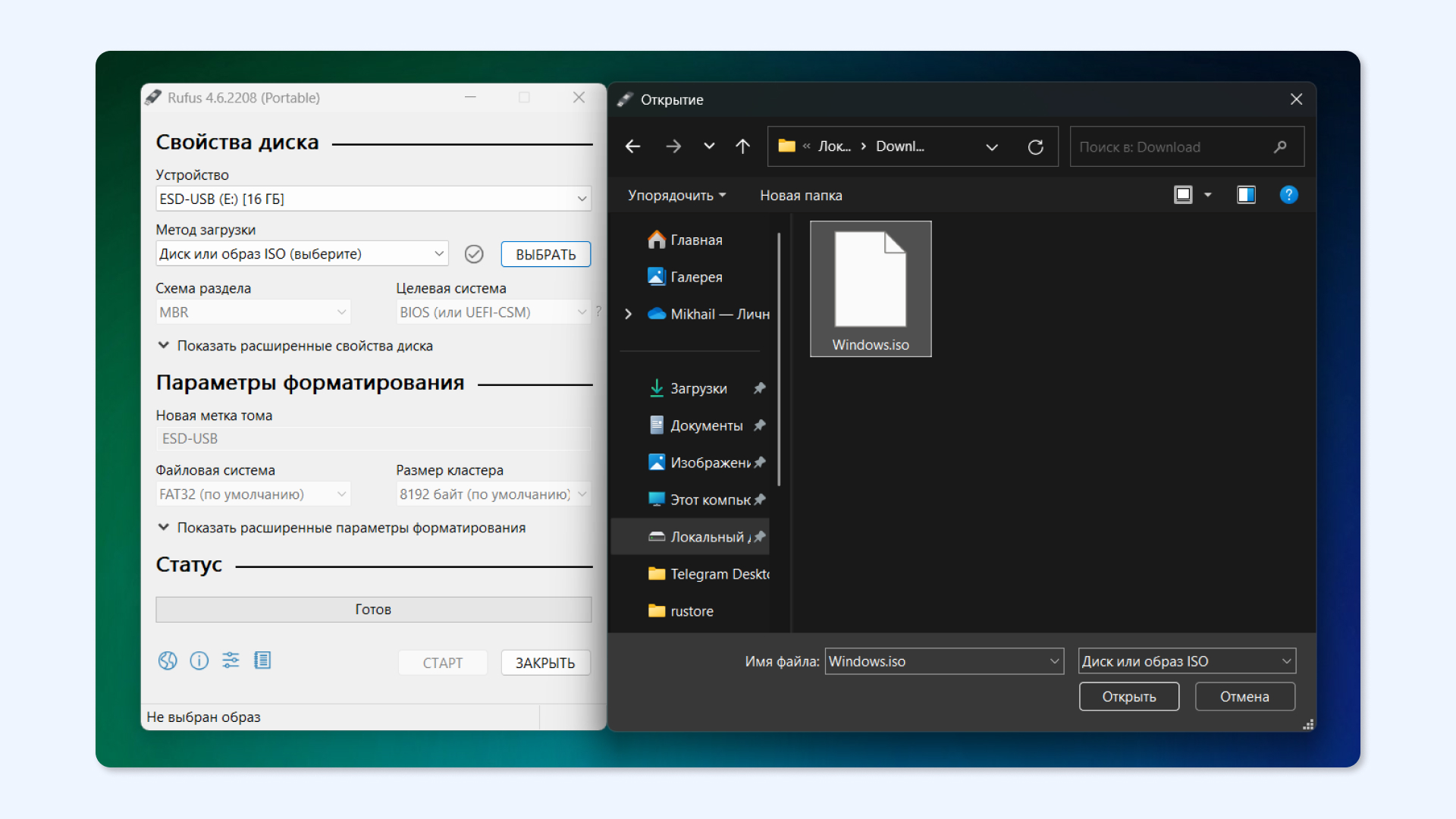This screenshot has height=819, width=1456.
Task: Click 'Не выбран образ' status bar text
Action: 203,717
